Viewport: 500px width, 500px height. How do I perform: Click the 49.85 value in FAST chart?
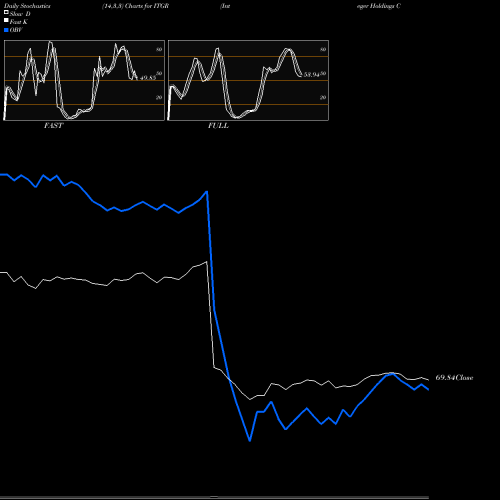148,78
